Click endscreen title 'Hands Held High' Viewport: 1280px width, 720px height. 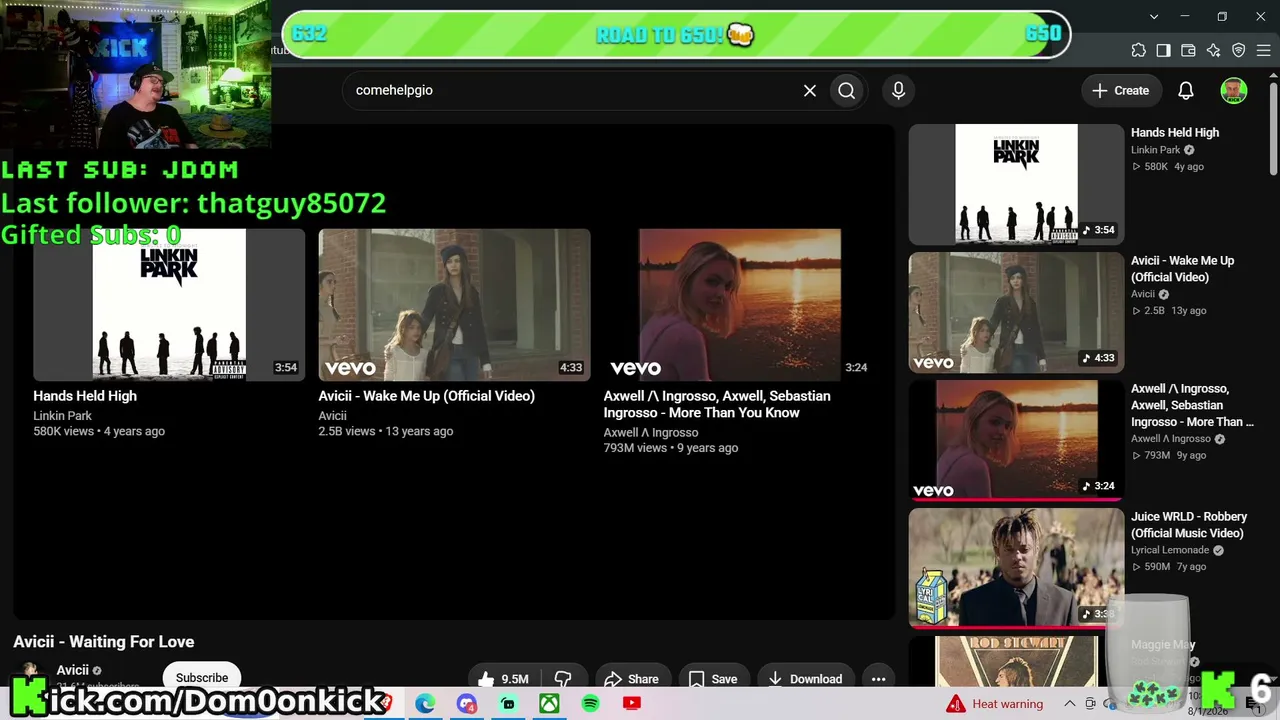85,396
